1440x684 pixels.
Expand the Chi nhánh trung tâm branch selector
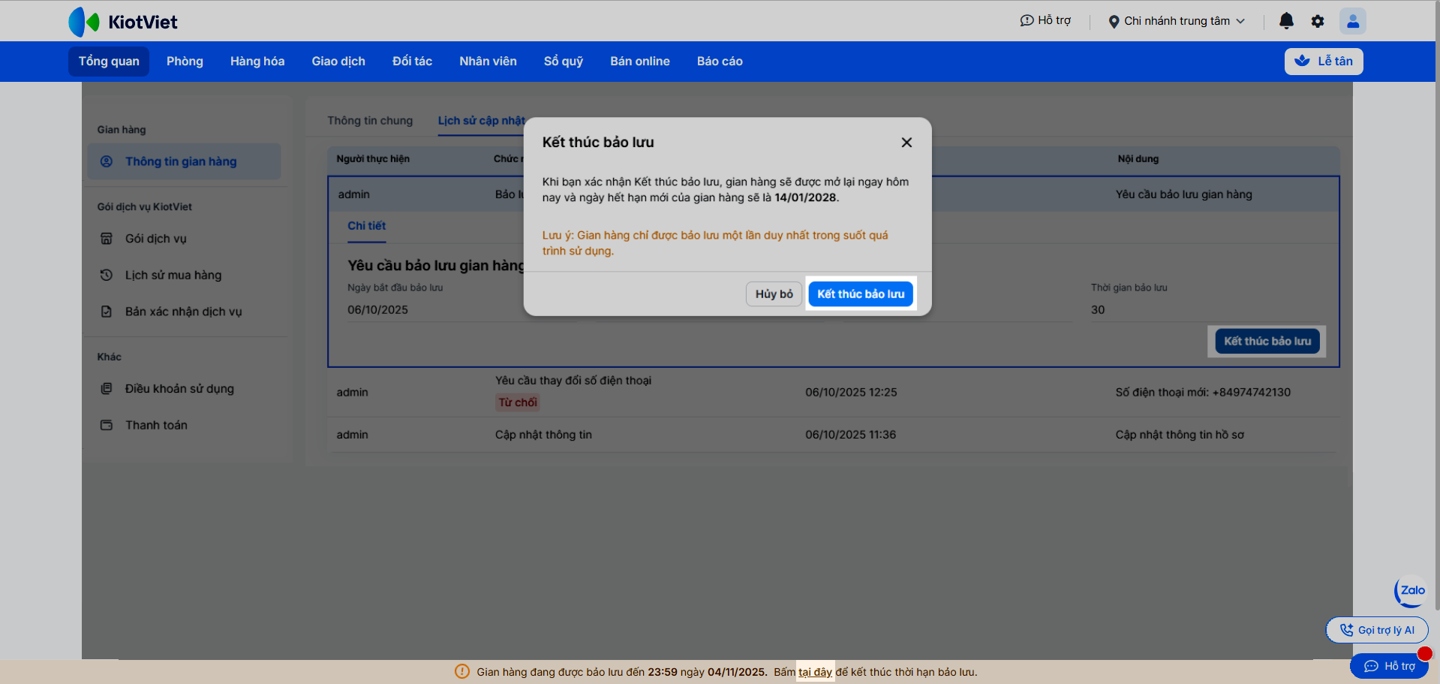click(1177, 21)
